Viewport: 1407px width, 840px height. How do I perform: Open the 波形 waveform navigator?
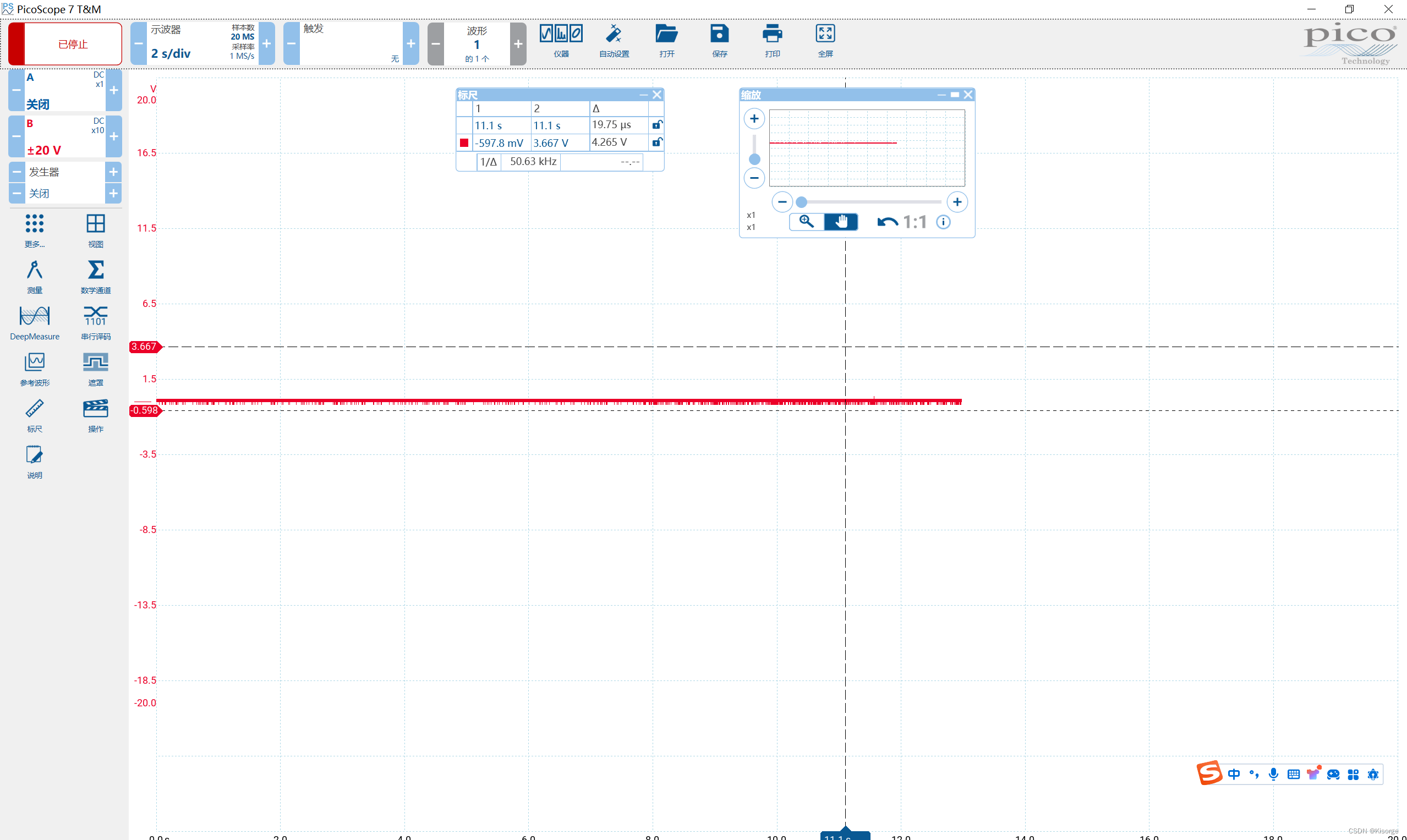pos(477,43)
